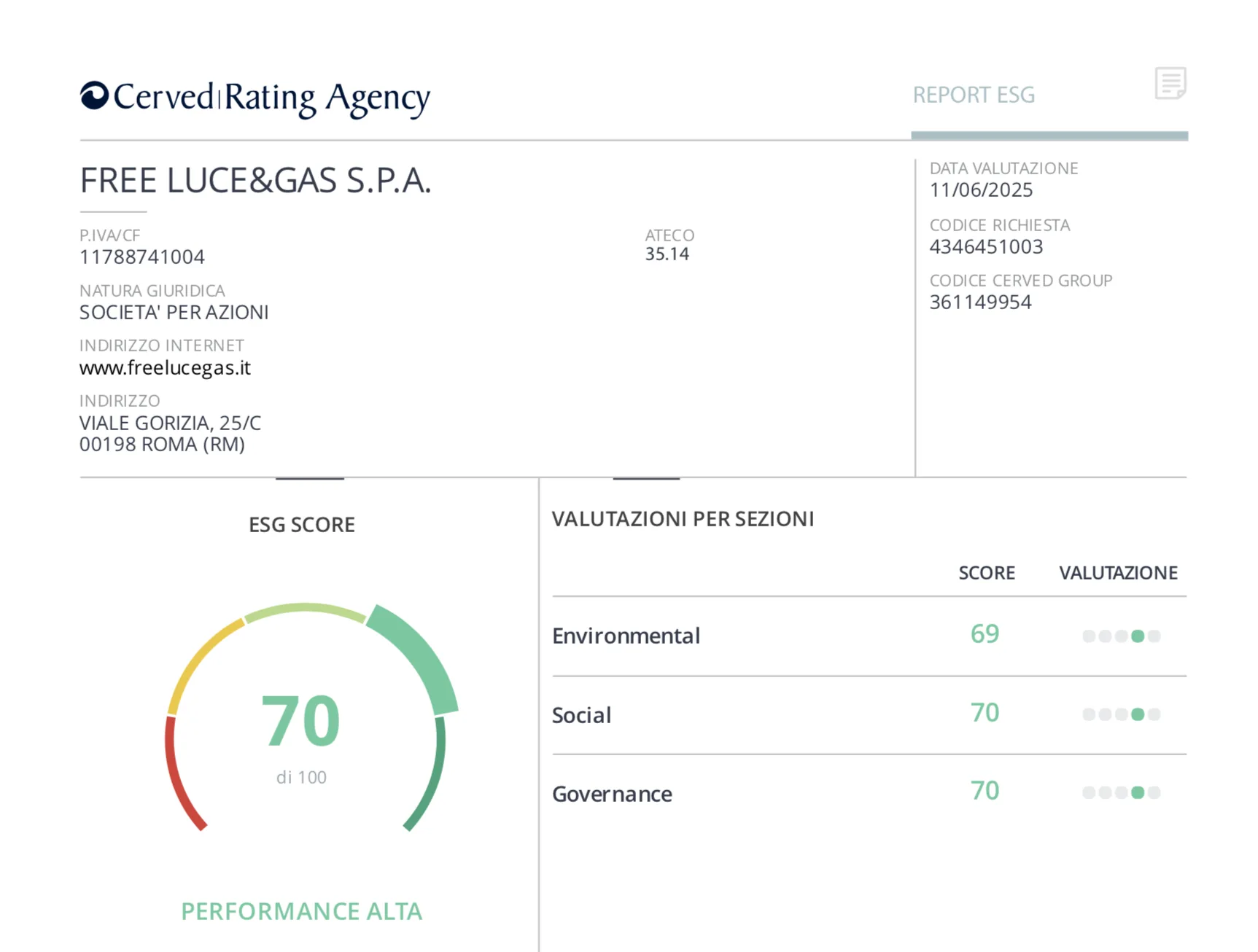The height and width of the screenshot is (952, 1258).
Task: Click the big ESG score number 70
Action: (300, 721)
